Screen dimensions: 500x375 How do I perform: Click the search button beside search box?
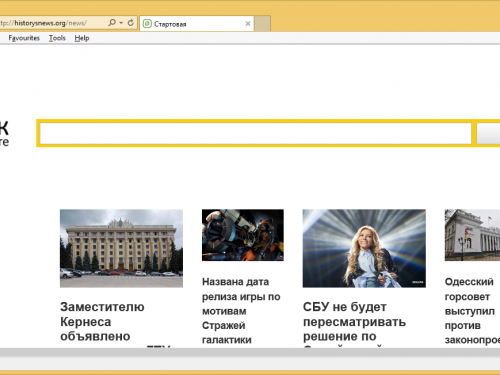tap(488, 133)
